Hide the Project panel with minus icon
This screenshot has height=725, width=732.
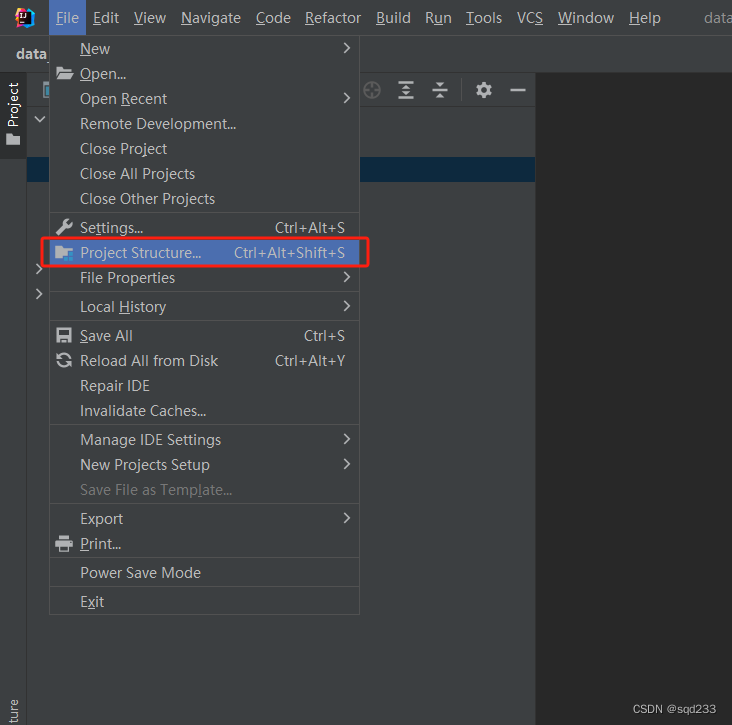518,90
